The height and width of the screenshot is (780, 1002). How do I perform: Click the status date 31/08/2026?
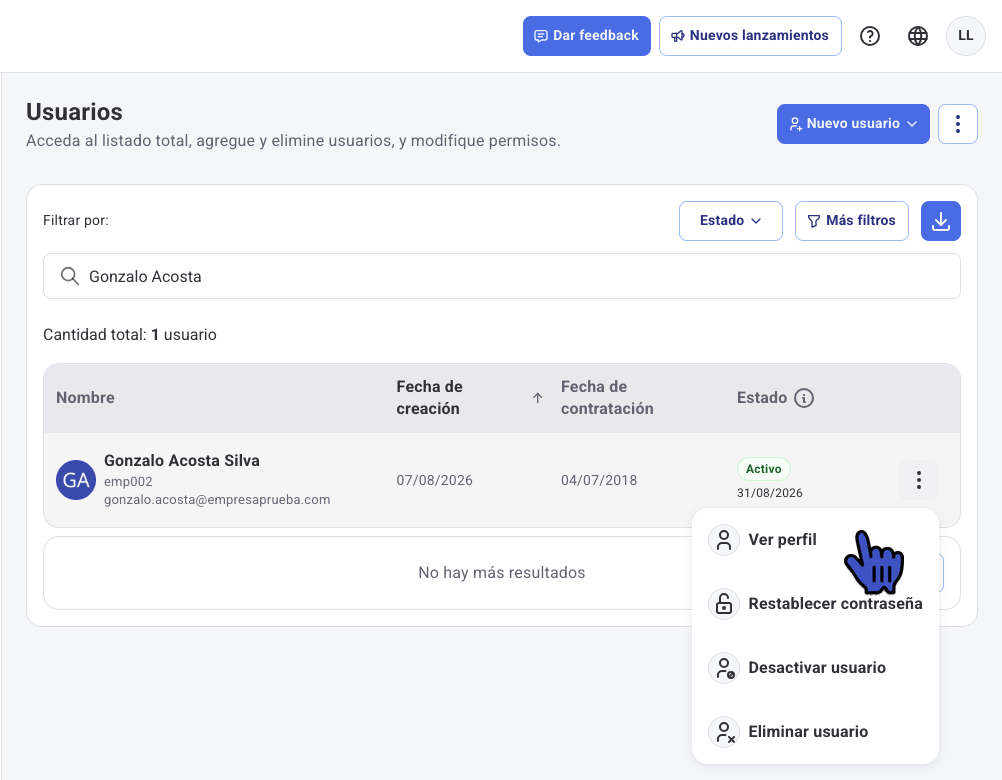[769, 493]
